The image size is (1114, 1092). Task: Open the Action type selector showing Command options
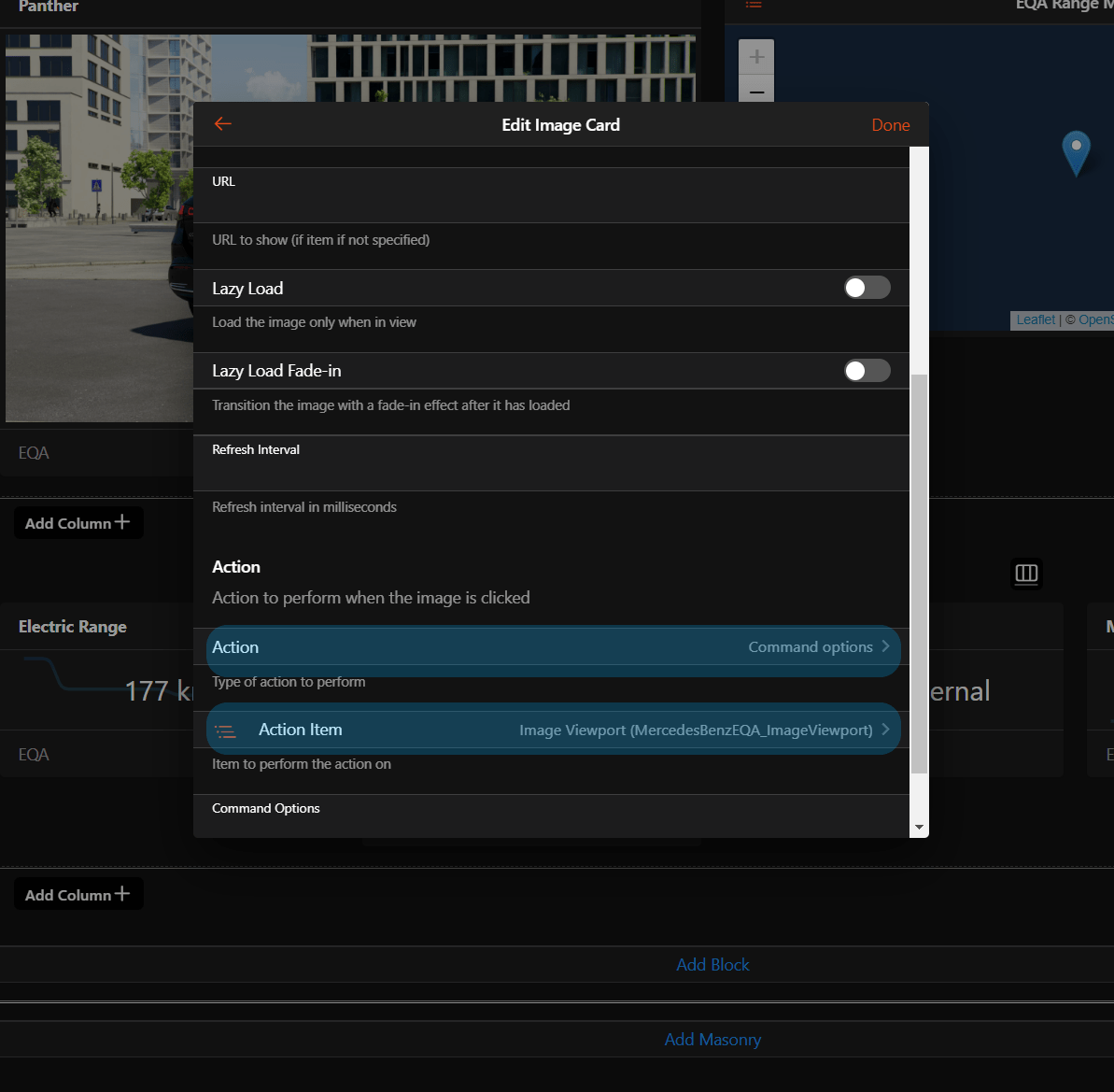553,647
